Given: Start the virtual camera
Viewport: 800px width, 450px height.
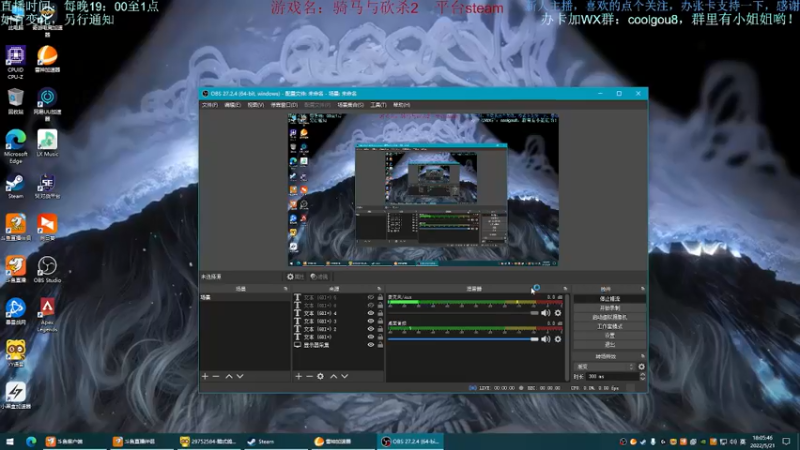Looking at the screenshot, I should (610, 317).
